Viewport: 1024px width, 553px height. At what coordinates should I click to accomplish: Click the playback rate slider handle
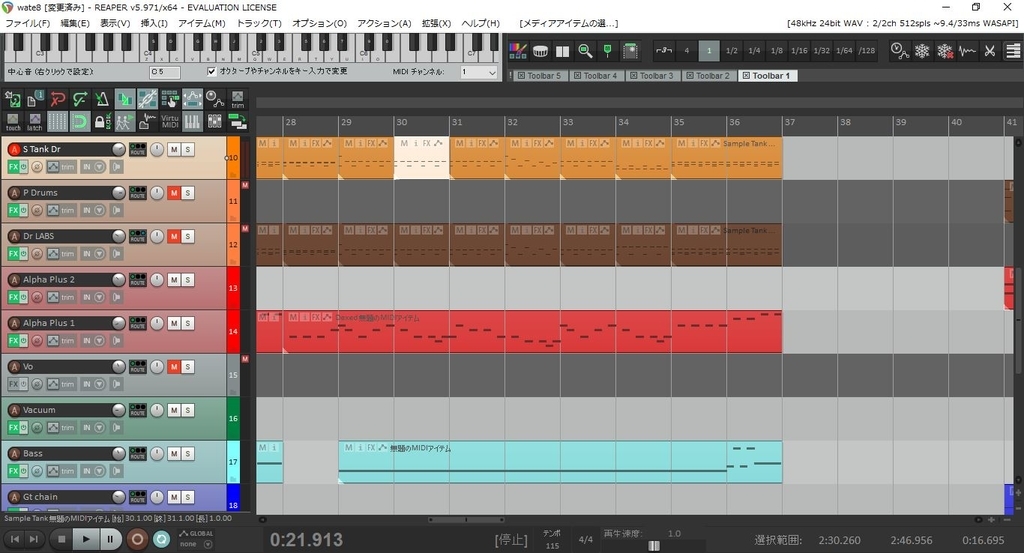(654, 545)
